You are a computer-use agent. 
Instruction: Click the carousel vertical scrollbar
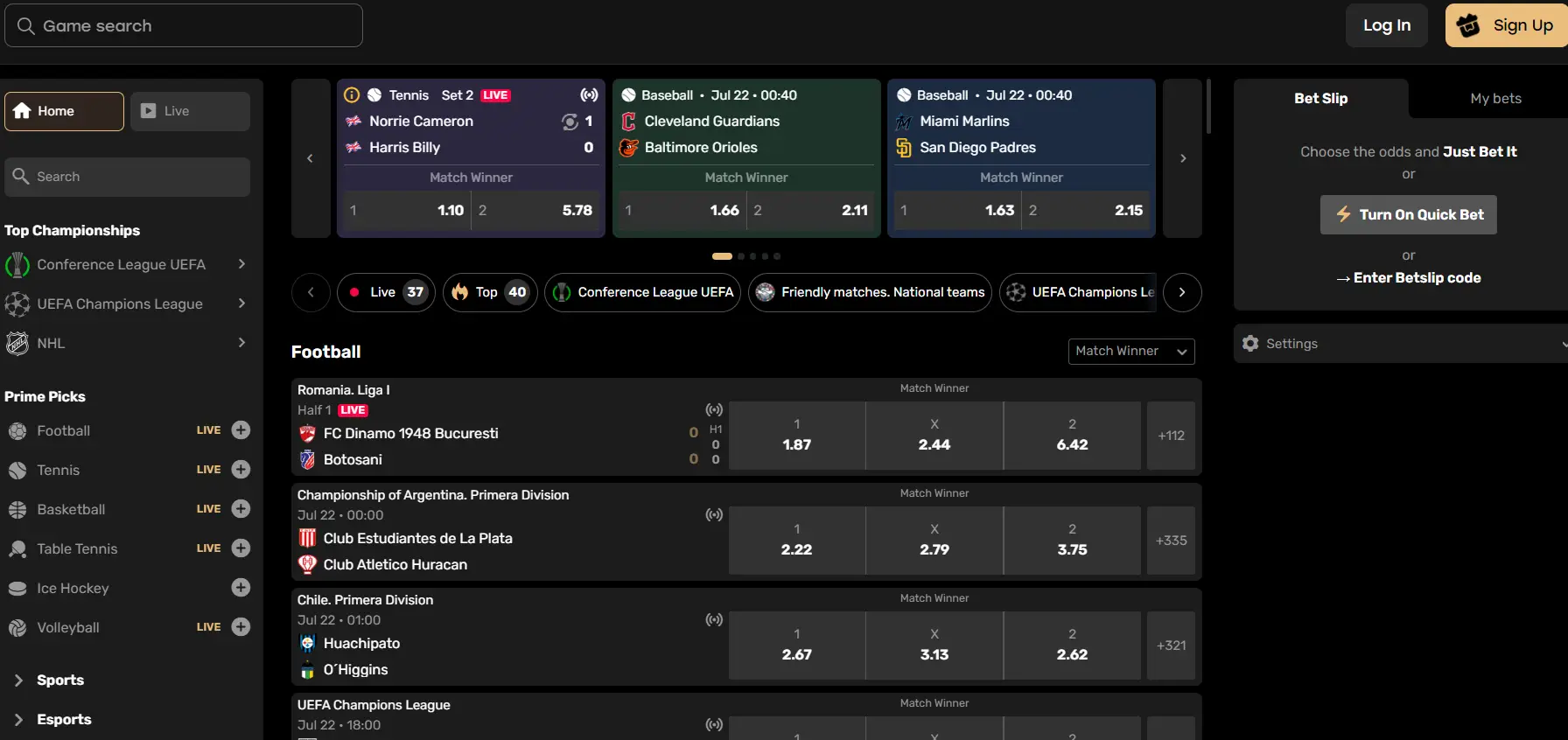coord(1208,107)
